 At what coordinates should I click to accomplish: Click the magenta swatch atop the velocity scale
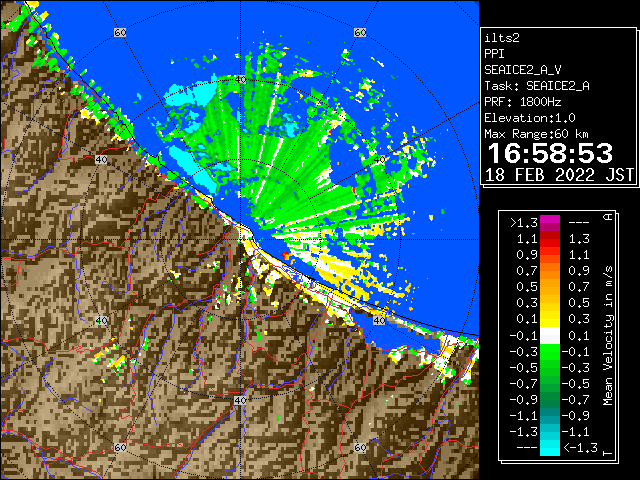pyautogui.click(x=550, y=223)
